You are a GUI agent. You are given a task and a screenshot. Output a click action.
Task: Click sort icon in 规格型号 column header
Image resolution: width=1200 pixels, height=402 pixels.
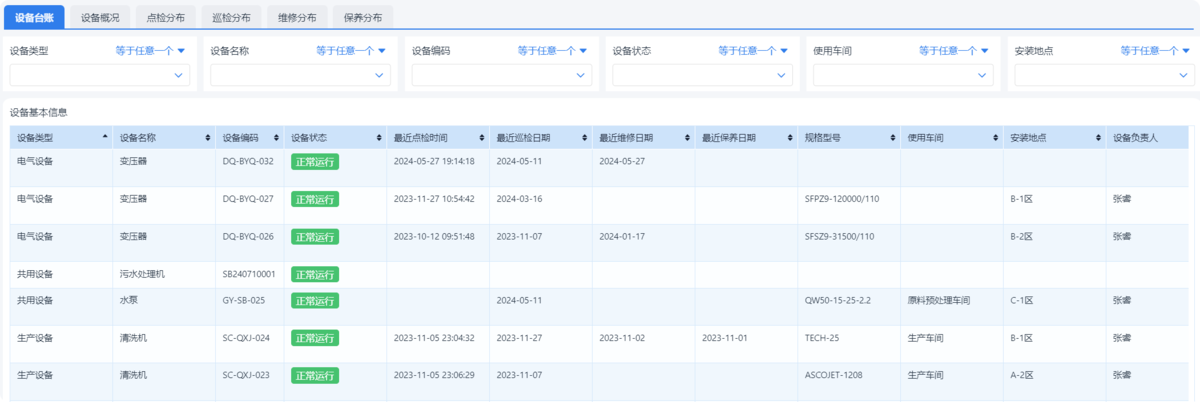893,137
